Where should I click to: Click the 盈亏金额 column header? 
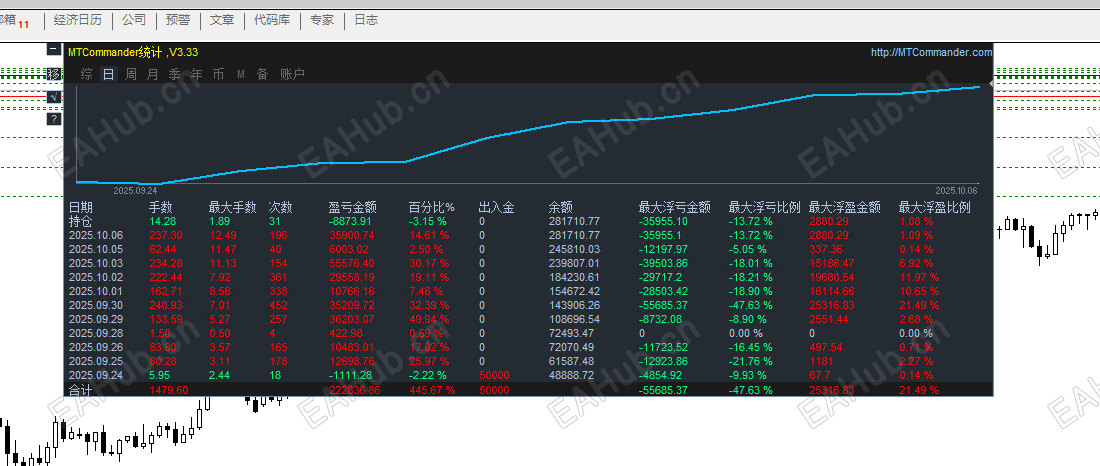353,208
